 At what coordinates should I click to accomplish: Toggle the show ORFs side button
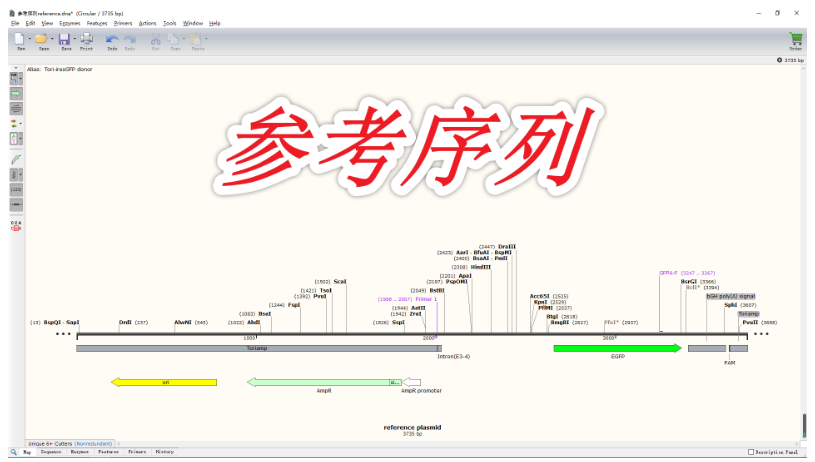coord(14,124)
